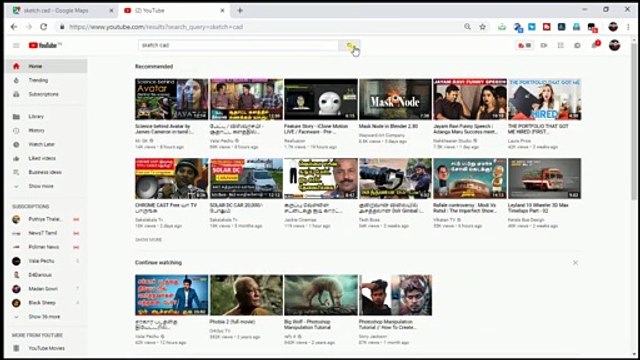Click in the YouTube search field
The height and width of the screenshot is (360, 640).
coord(238,45)
